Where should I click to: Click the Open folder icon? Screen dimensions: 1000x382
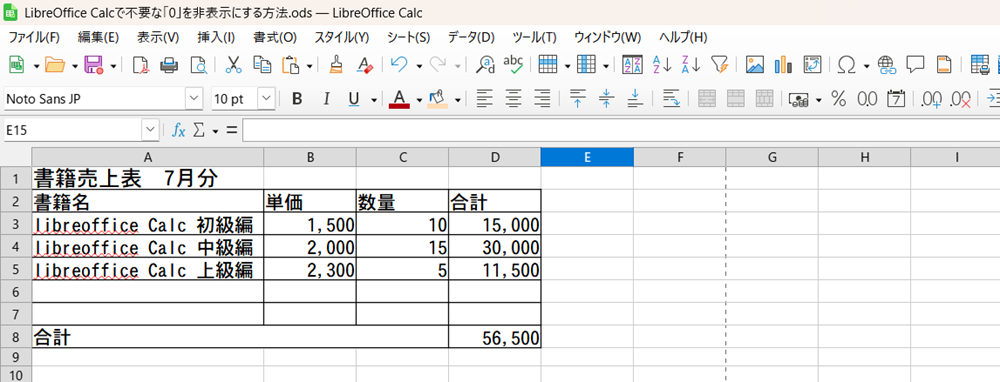[x=55, y=64]
